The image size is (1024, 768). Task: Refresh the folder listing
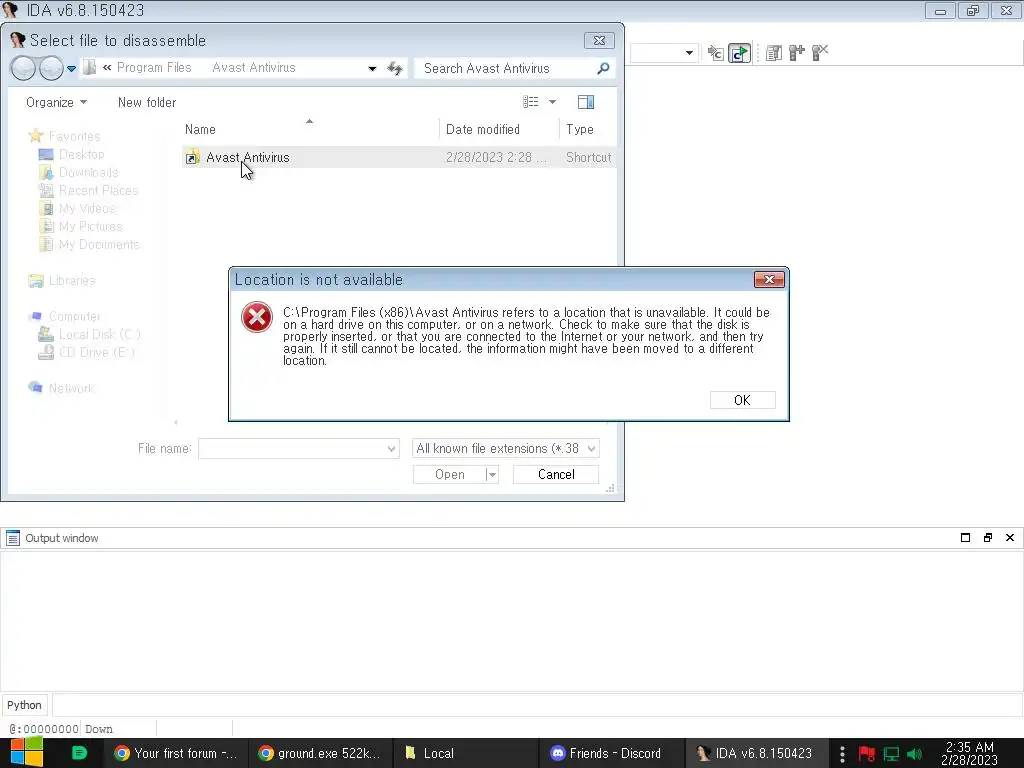point(395,69)
